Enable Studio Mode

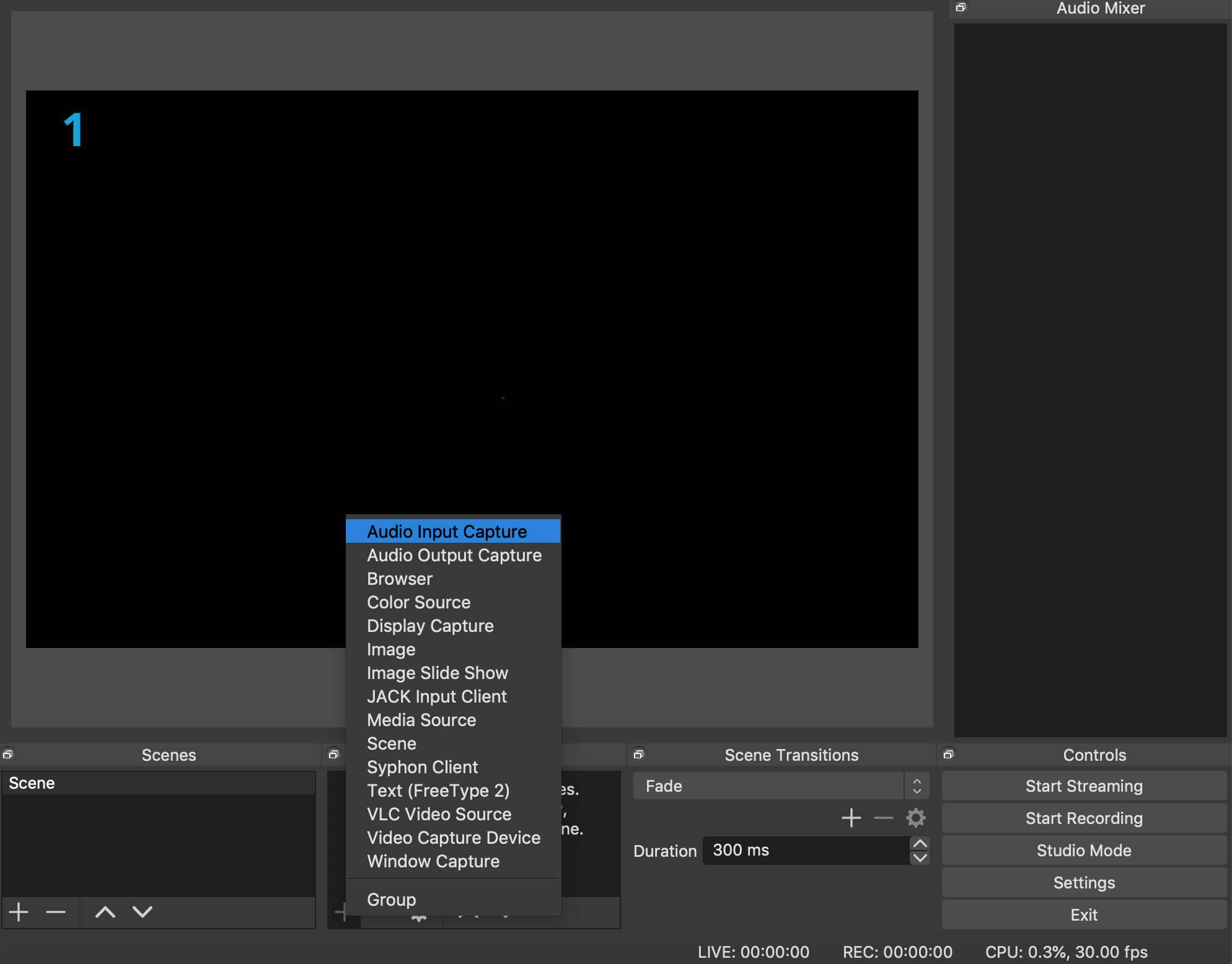click(x=1084, y=851)
